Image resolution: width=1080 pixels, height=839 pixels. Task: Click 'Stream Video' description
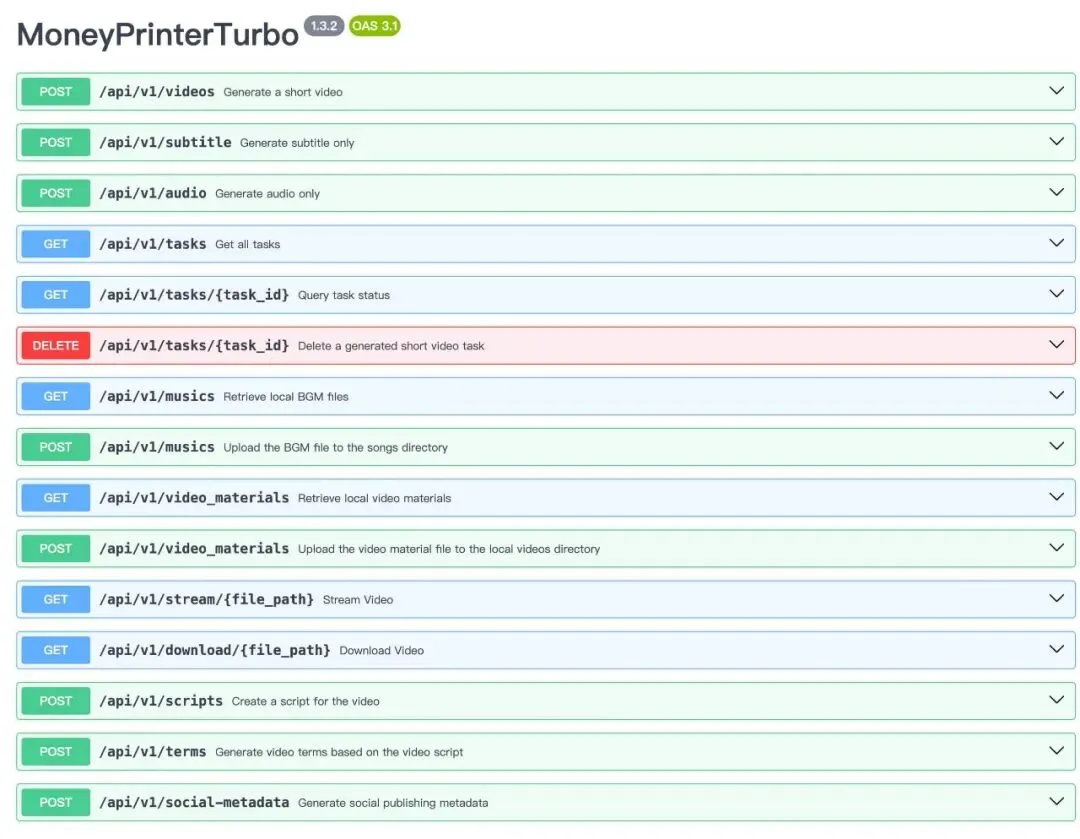pos(357,600)
